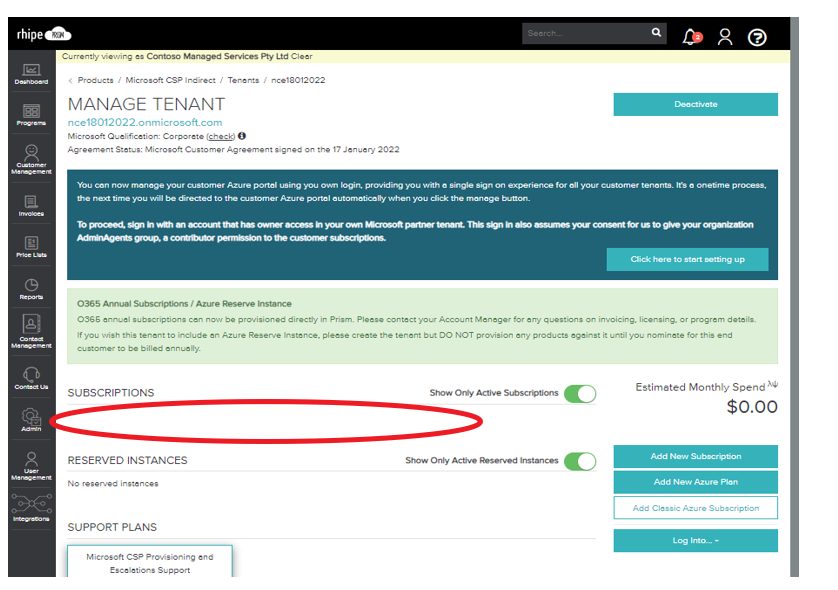The width and height of the screenshot is (838, 590).
Task: Open Contact Us headset icon
Action: pyautogui.click(x=31, y=378)
